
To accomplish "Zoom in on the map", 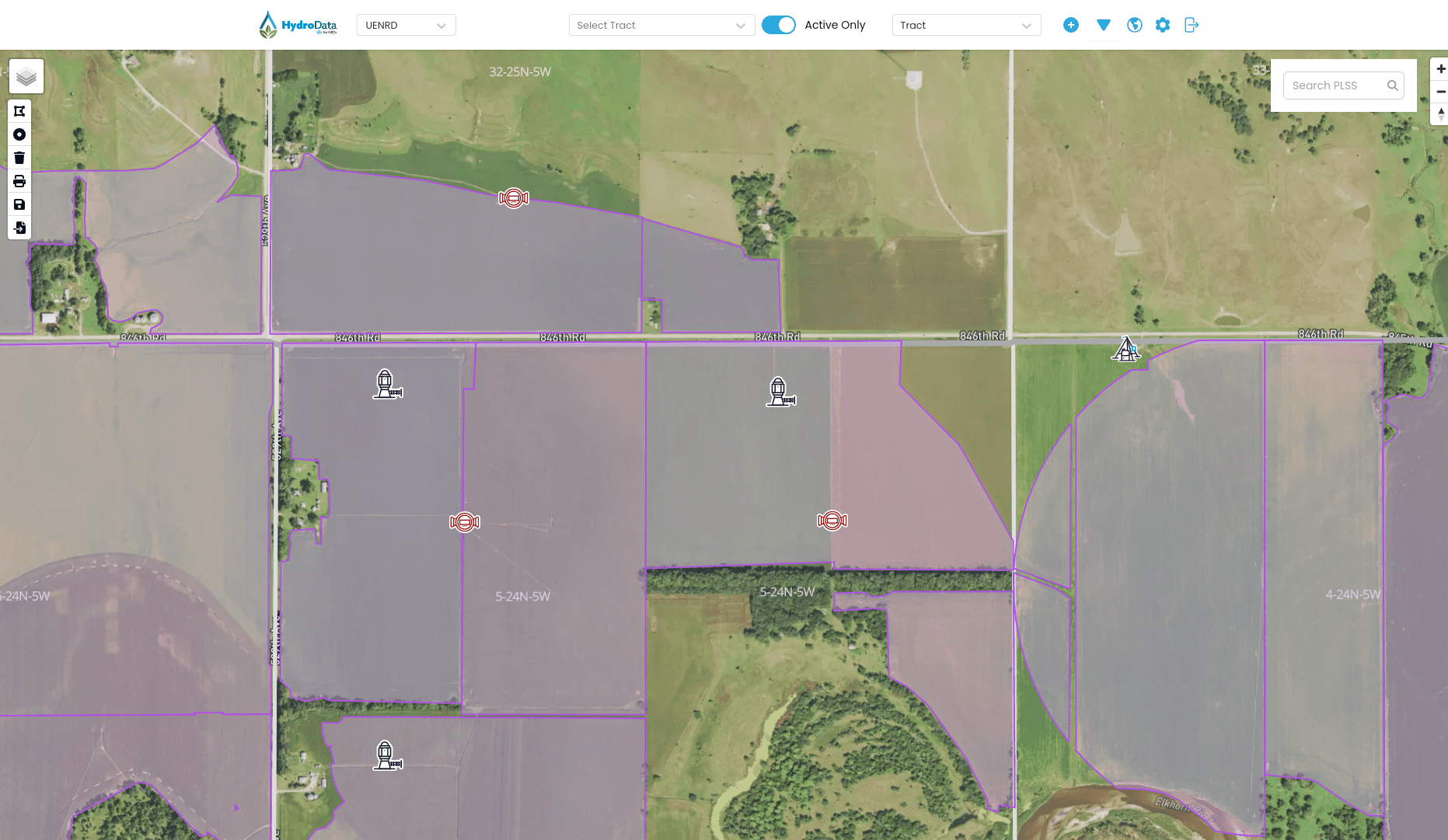I will click(x=1440, y=69).
